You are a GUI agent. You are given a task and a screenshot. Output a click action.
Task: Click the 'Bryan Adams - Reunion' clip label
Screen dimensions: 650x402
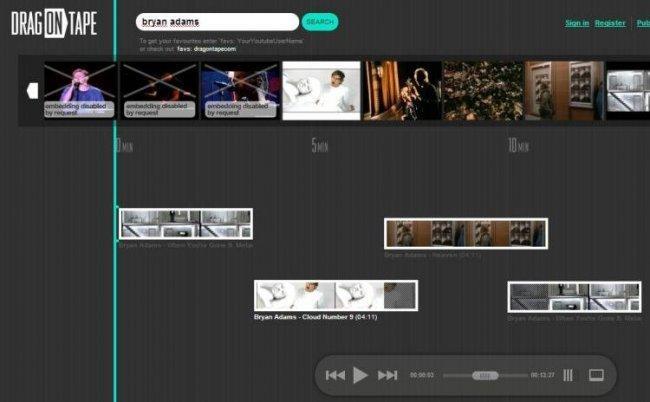click(x=432, y=255)
